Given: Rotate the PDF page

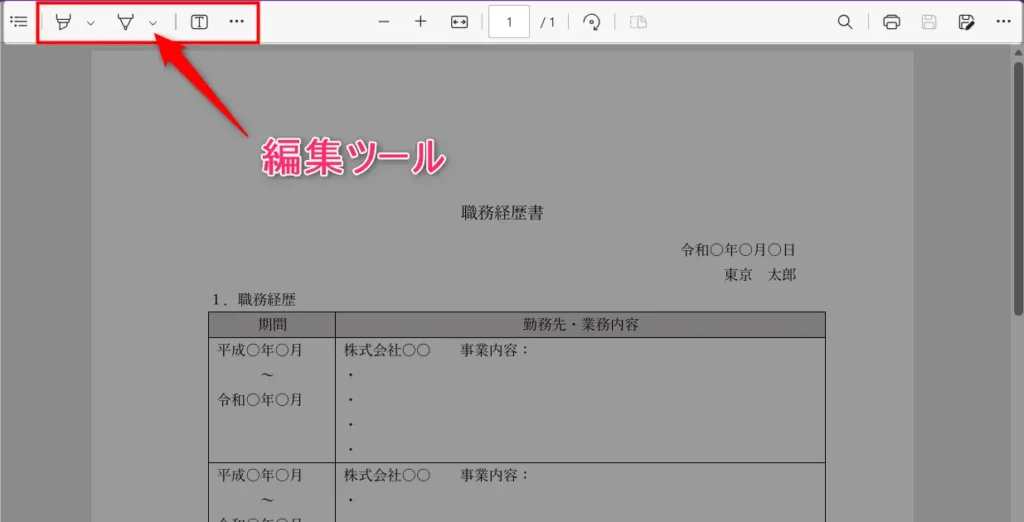Looking at the screenshot, I should click(x=591, y=22).
